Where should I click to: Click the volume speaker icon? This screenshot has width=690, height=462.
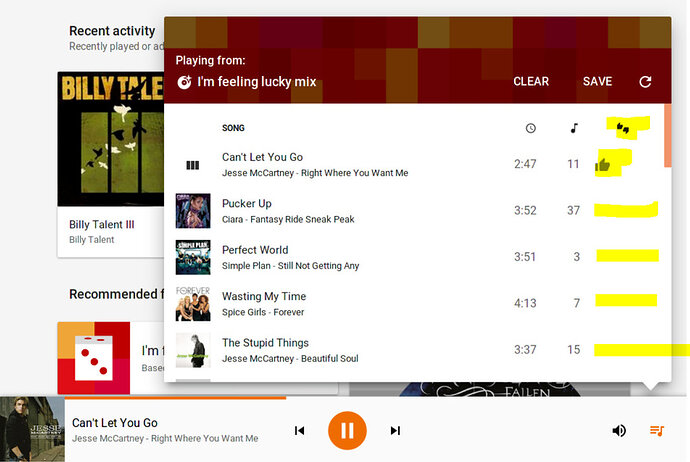click(x=619, y=430)
